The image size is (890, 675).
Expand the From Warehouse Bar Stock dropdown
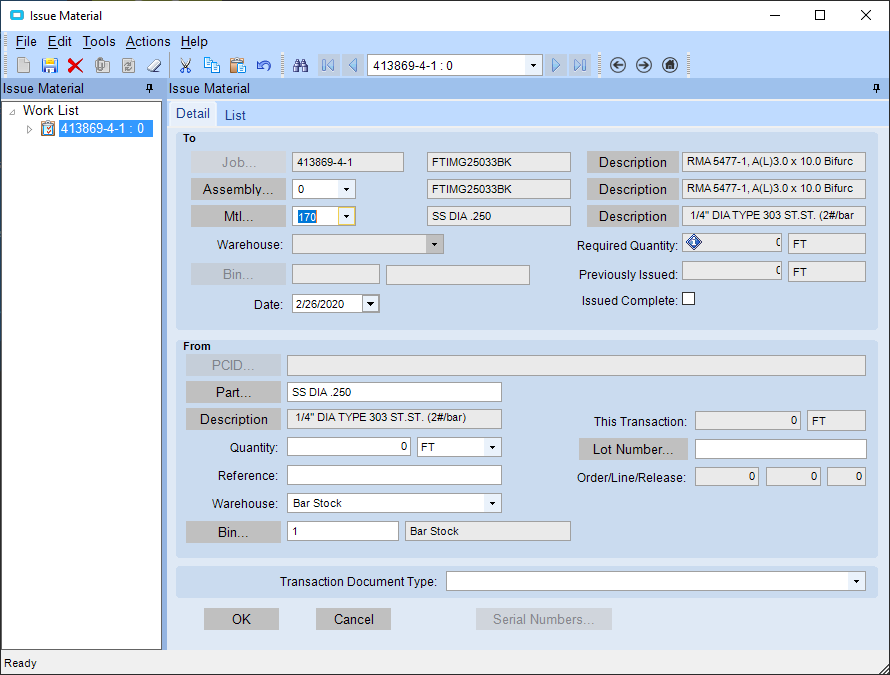point(491,503)
